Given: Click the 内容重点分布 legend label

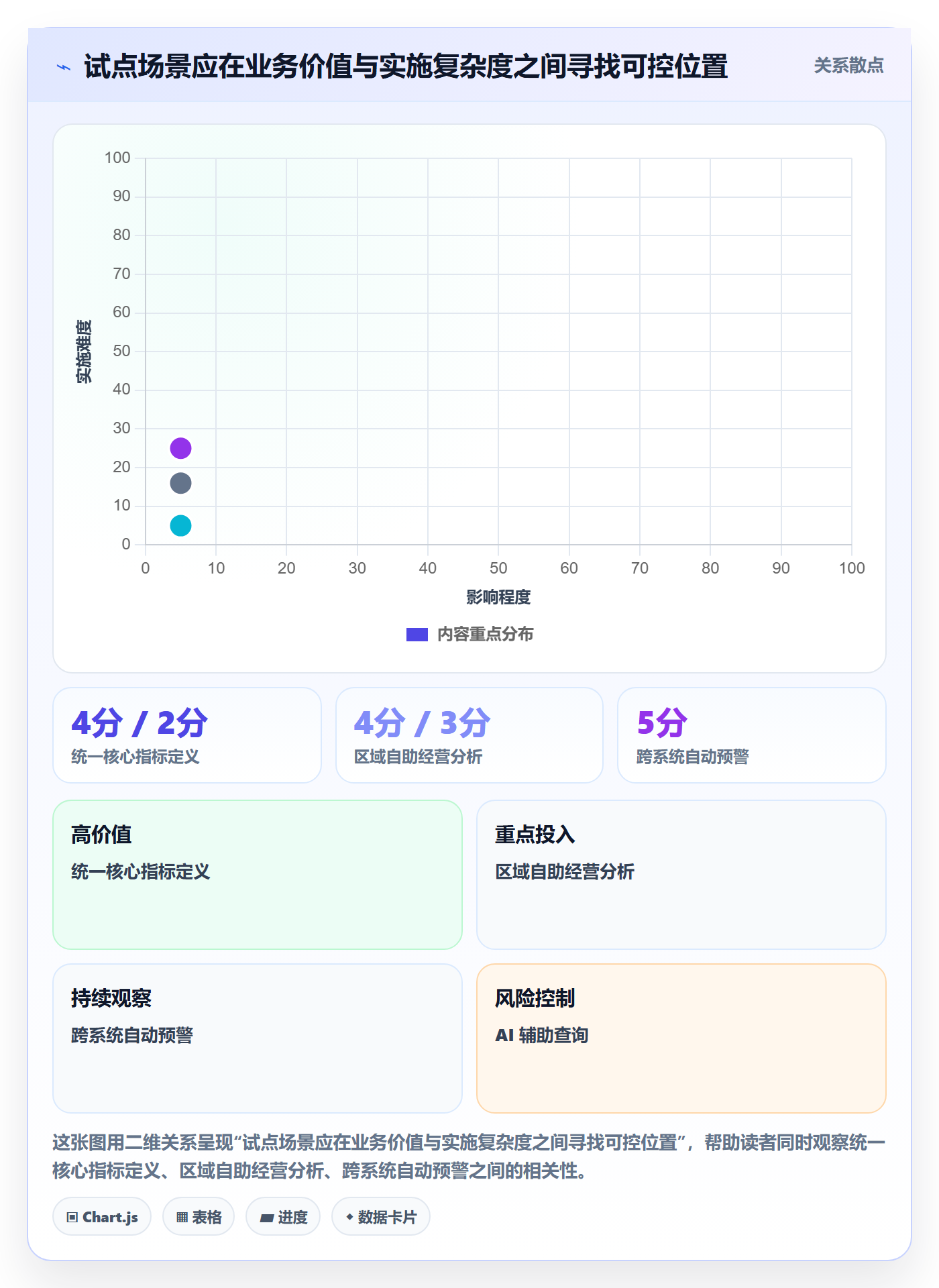Looking at the screenshot, I should coord(485,635).
